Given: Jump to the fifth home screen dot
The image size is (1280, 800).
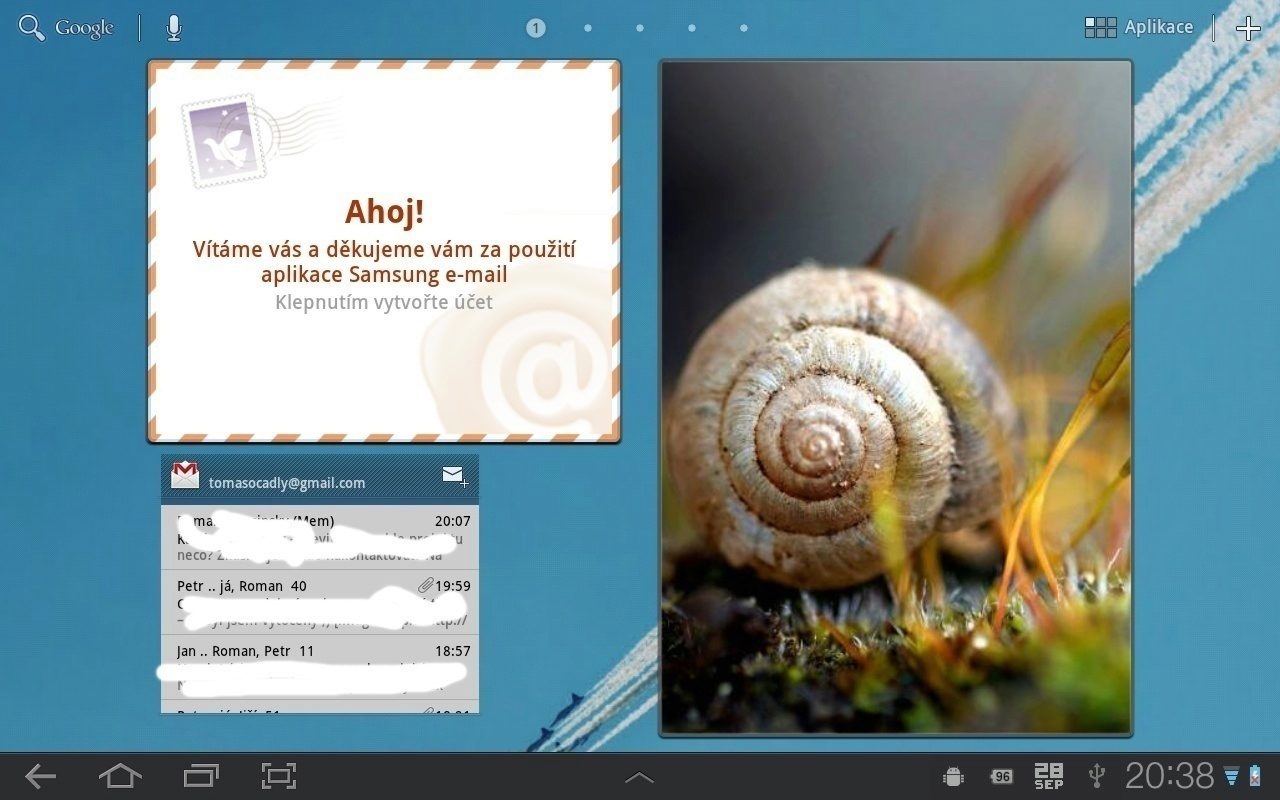Looking at the screenshot, I should click(x=744, y=28).
